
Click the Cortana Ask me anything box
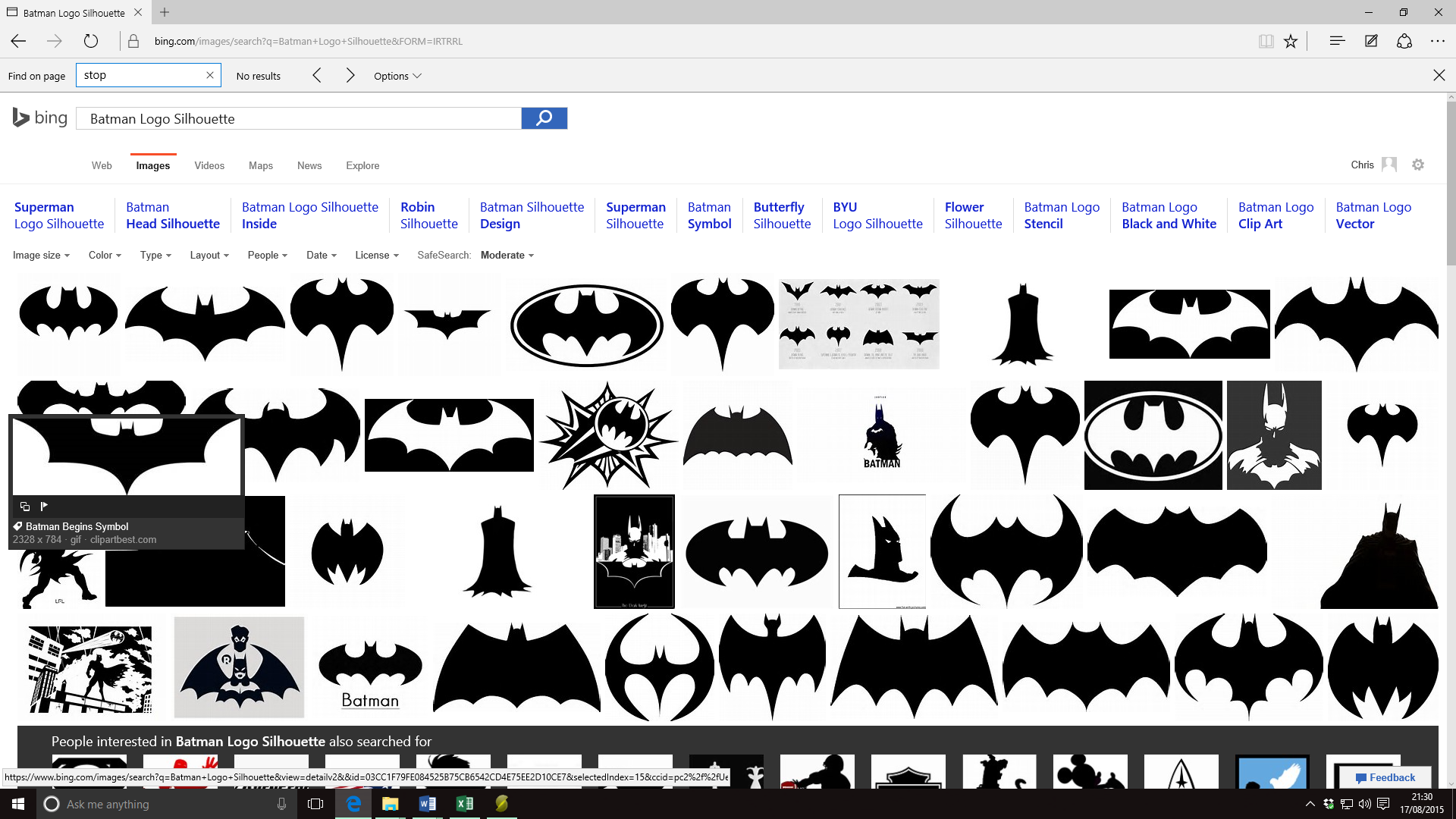tap(167, 804)
